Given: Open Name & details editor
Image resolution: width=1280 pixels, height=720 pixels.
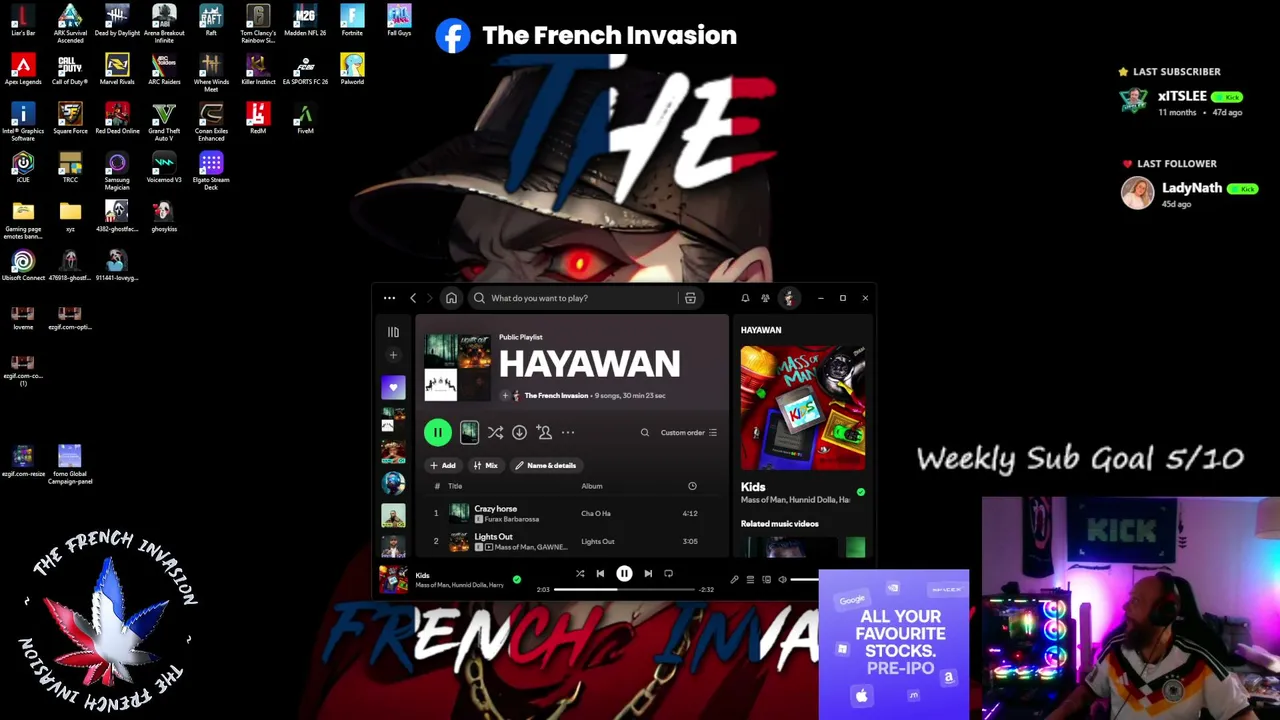Looking at the screenshot, I should (545, 465).
